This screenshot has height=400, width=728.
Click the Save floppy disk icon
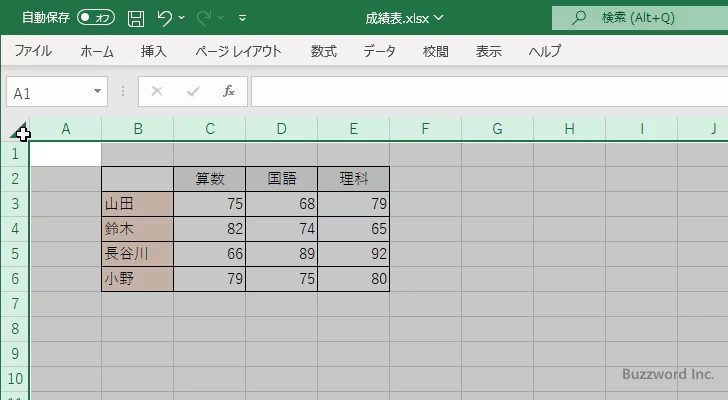(x=136, y=18)
